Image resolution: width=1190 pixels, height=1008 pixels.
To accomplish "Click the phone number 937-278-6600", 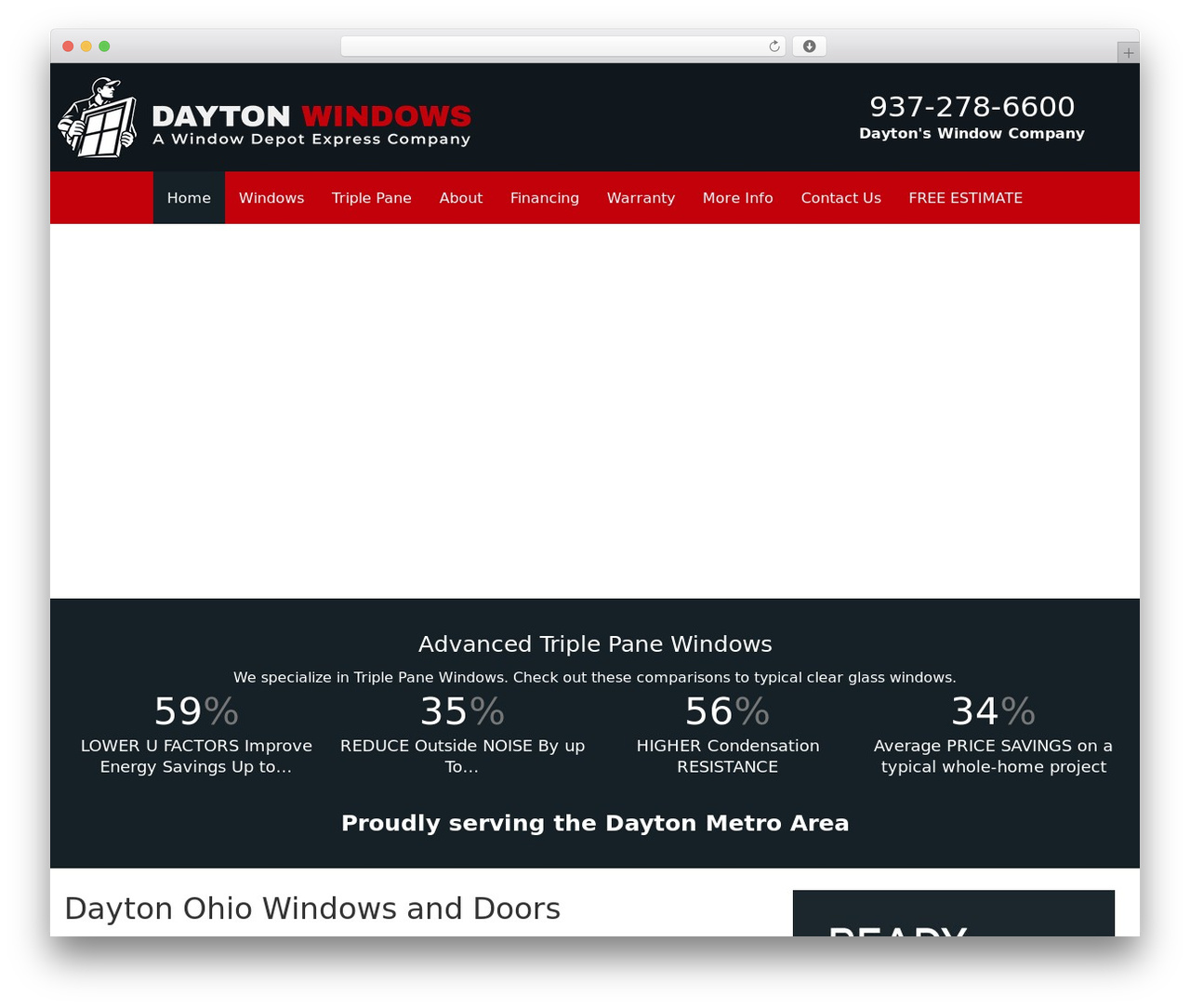I will (972, 106).
